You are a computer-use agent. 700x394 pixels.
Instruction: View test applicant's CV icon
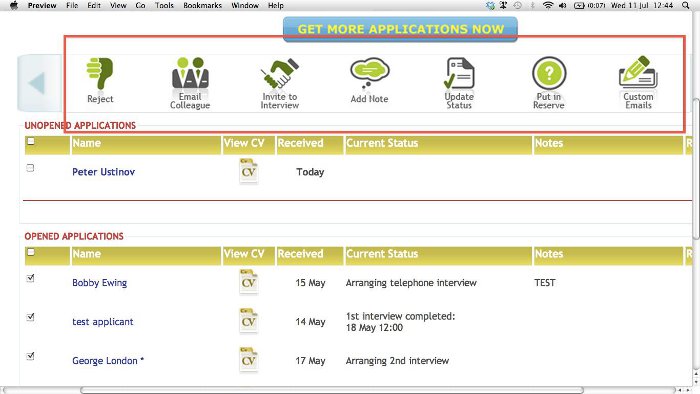(249, 321)
